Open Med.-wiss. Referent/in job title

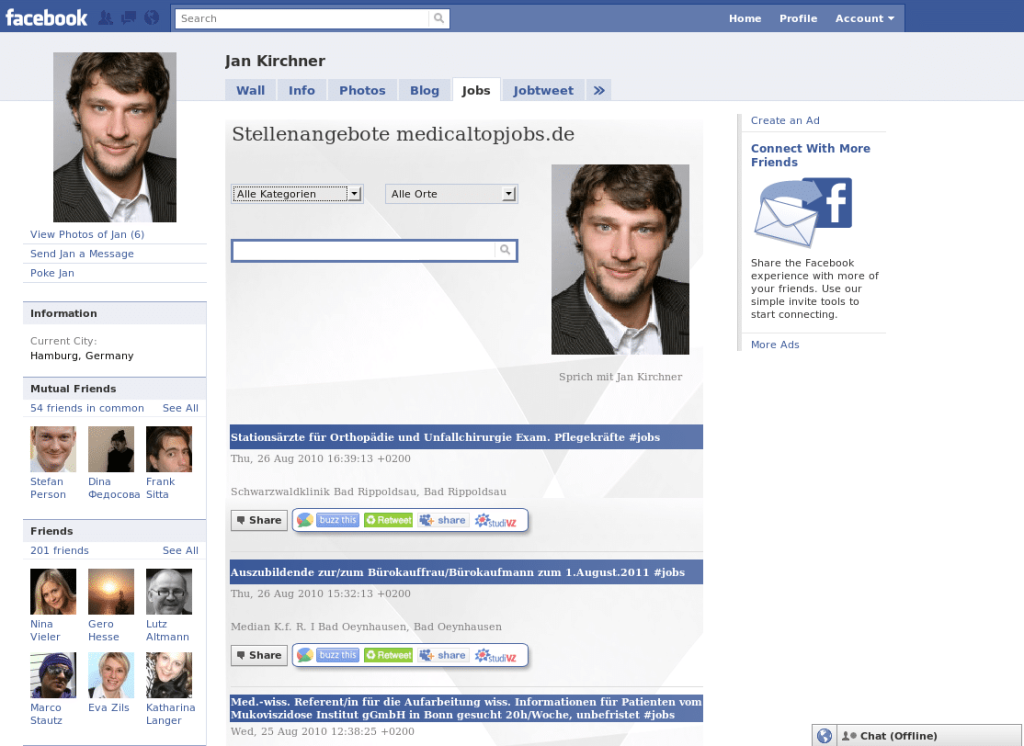tap(466, 708)
